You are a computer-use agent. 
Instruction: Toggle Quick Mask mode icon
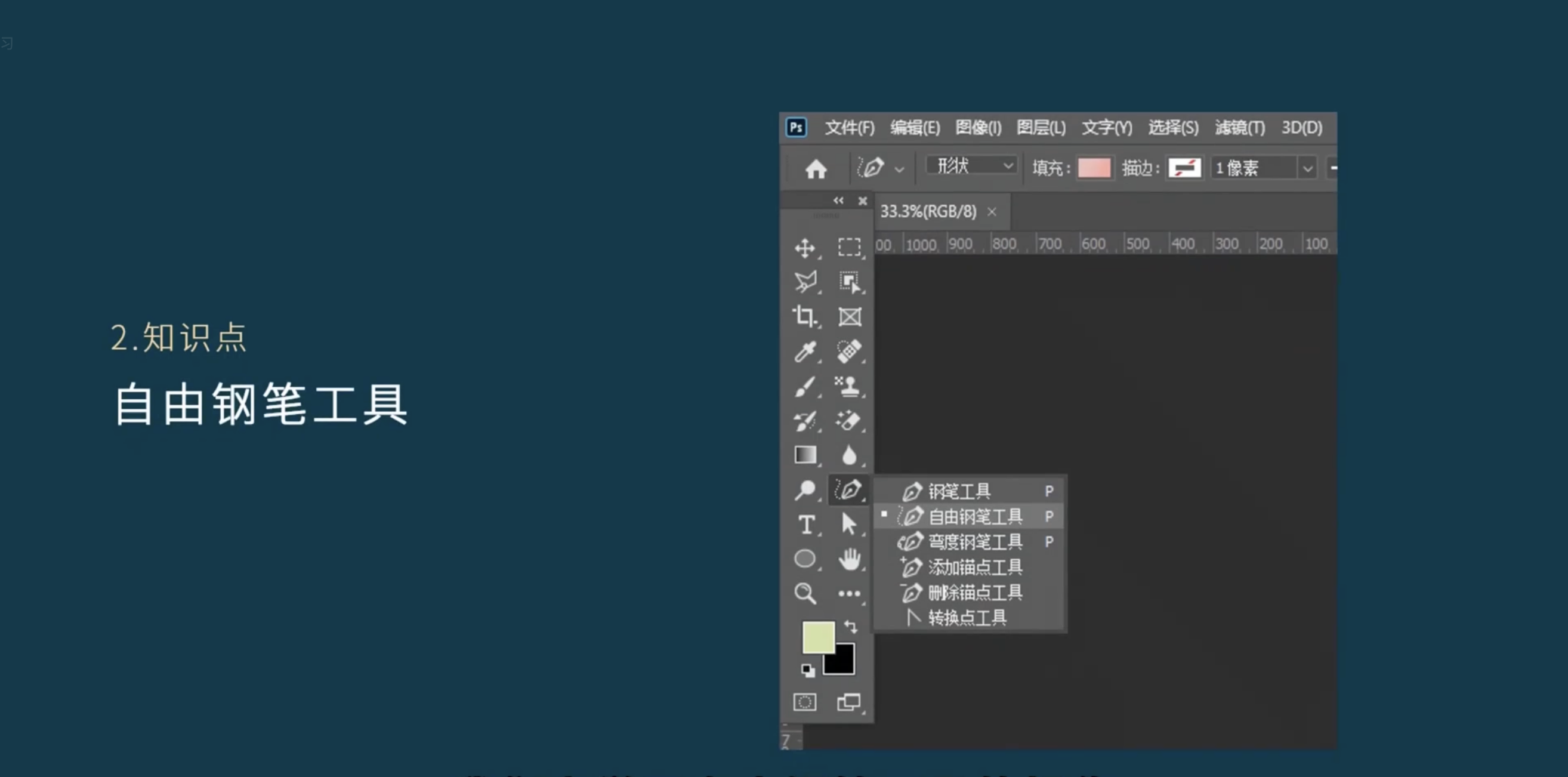(805, 702)
